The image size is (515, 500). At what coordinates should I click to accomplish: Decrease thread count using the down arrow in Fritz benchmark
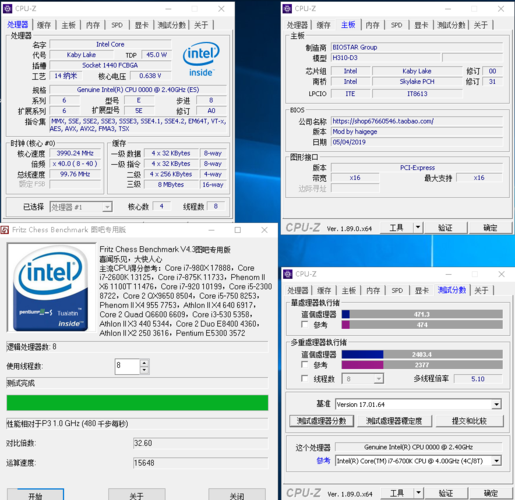coord(144,370)
